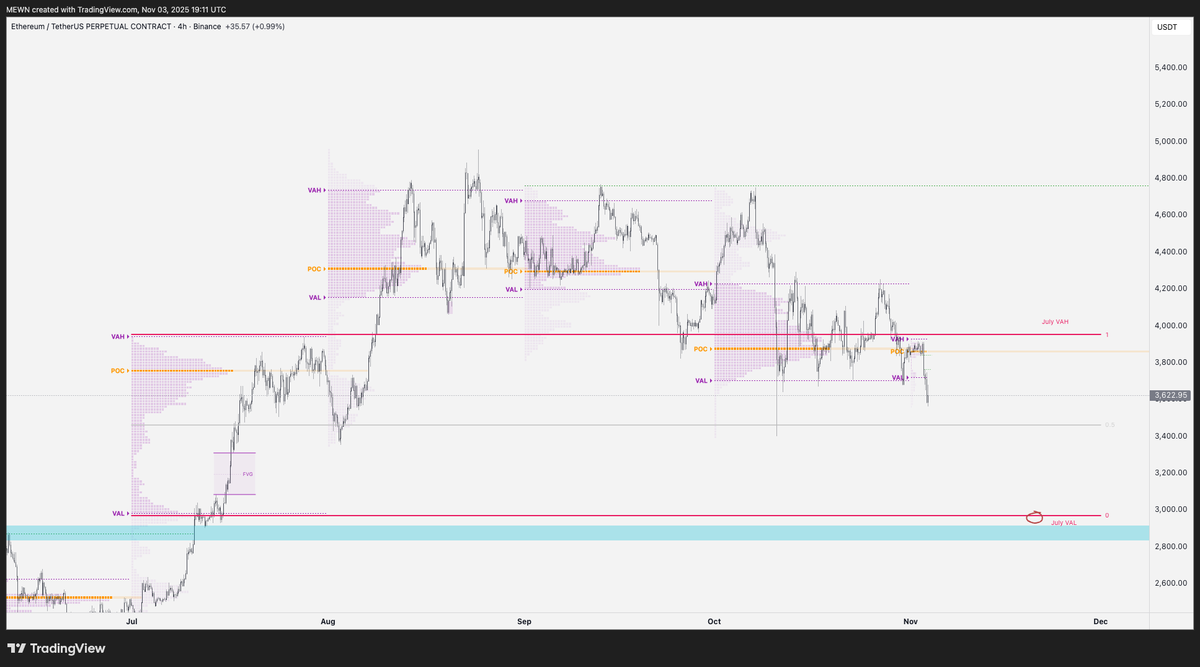Click the July profile VAL marker
The width and height of the screenshot is (1200, 667).
pos(118,513)
